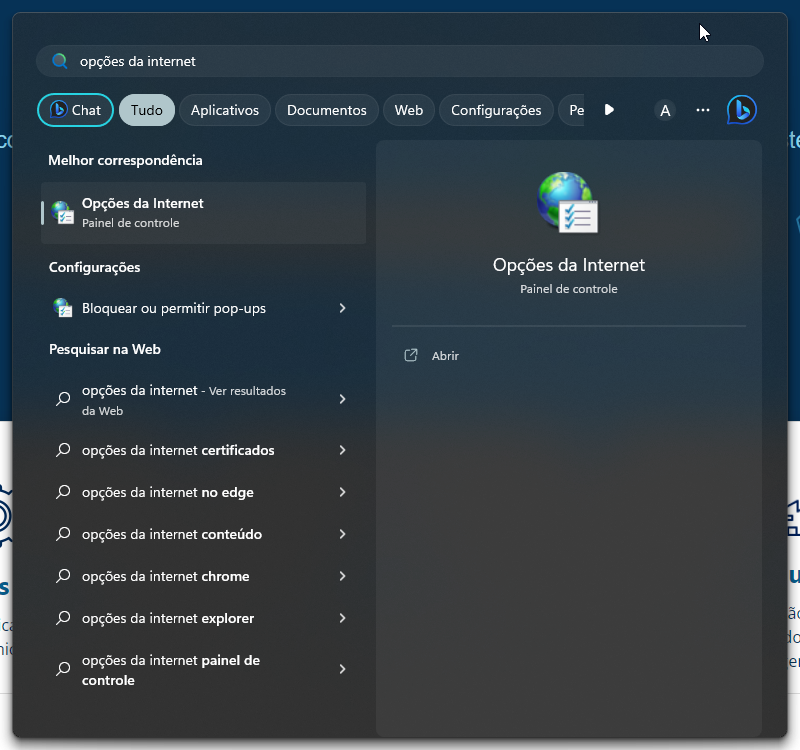Click the icon beside Bloquear ou permitir pop-ups
This screenshot has width=800, height=750.
coord(63,308)
